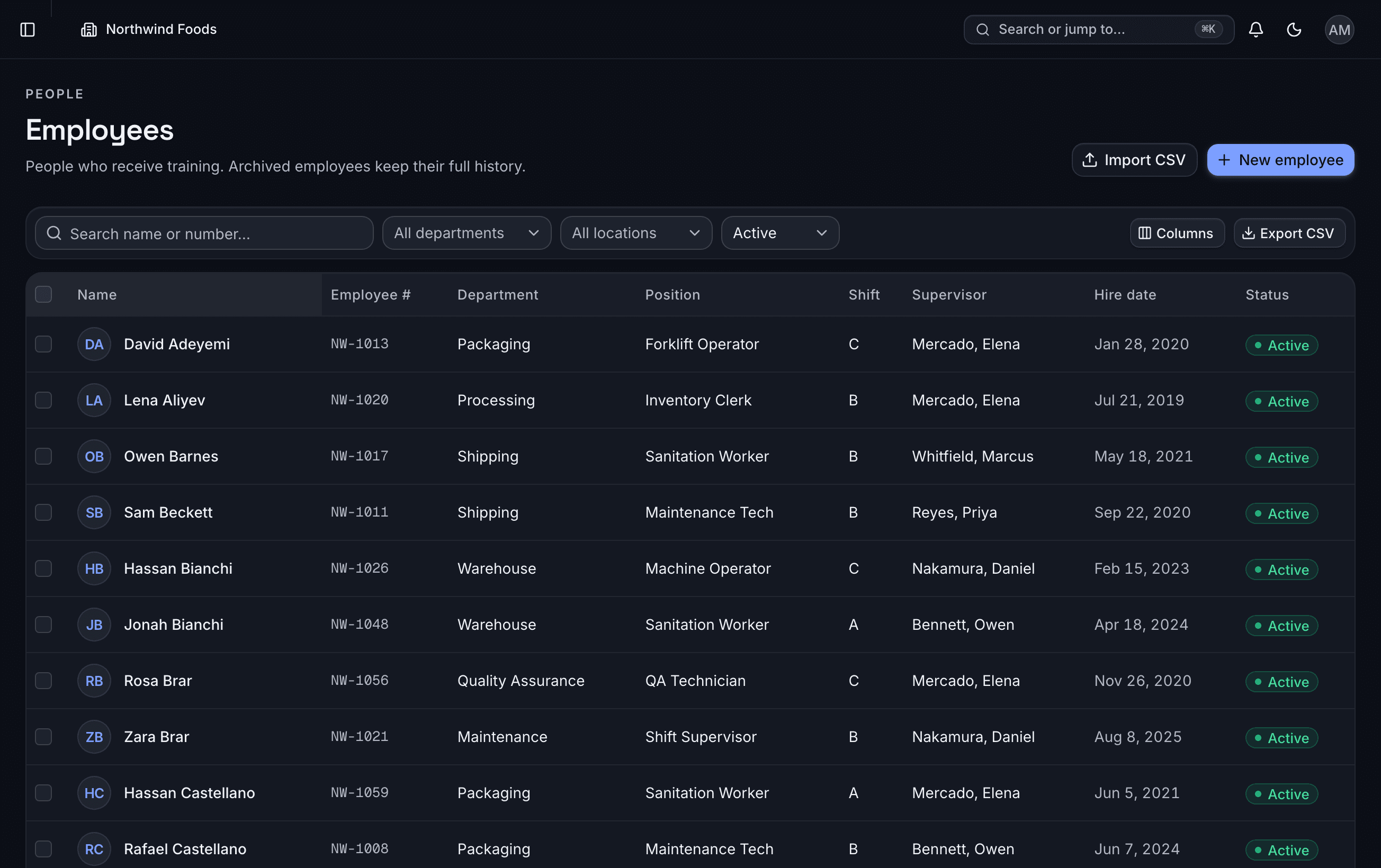Open the AM user avatar menu

(x=1339, y=29)
